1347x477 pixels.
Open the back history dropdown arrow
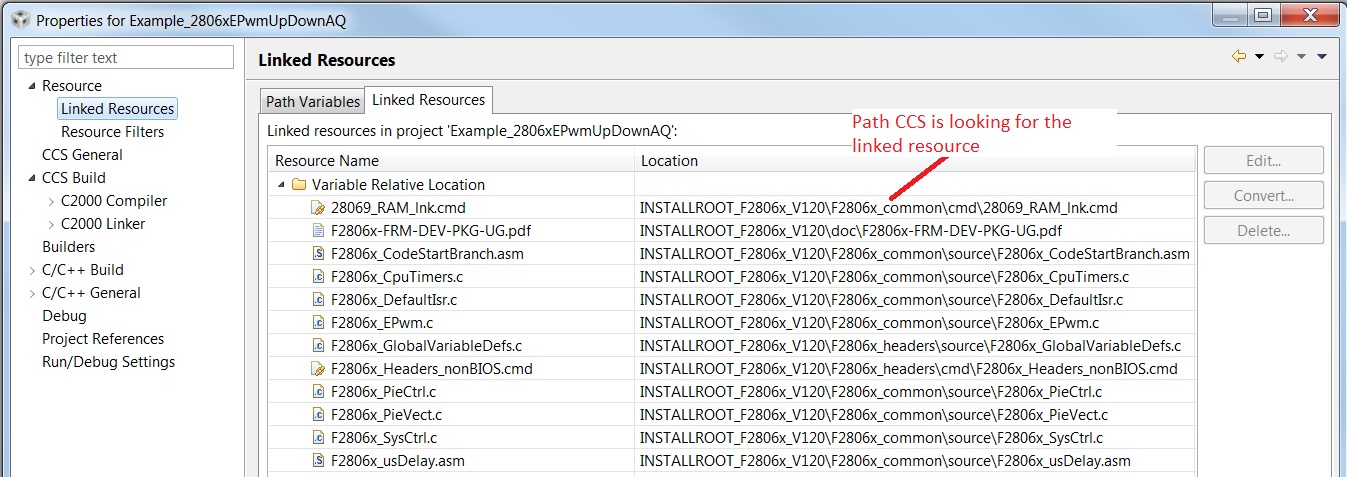[1259, 57]
